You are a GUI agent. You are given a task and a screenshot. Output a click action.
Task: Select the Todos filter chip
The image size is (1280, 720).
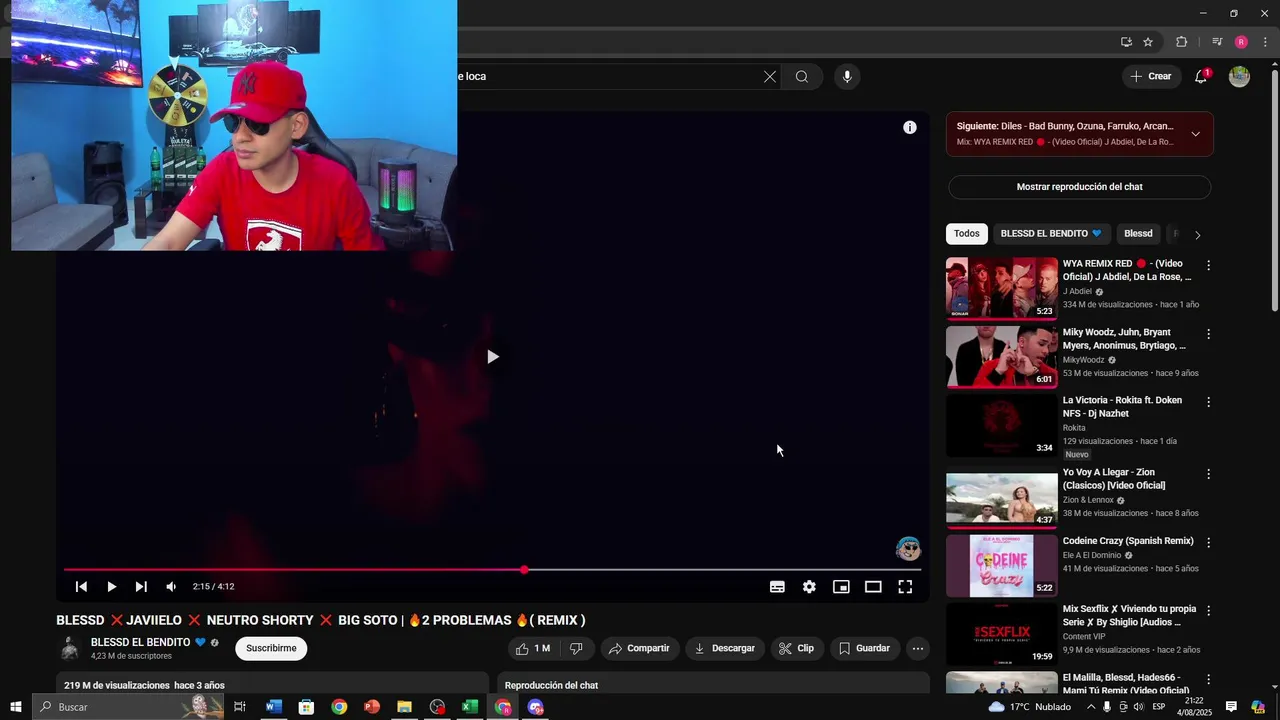967,234
